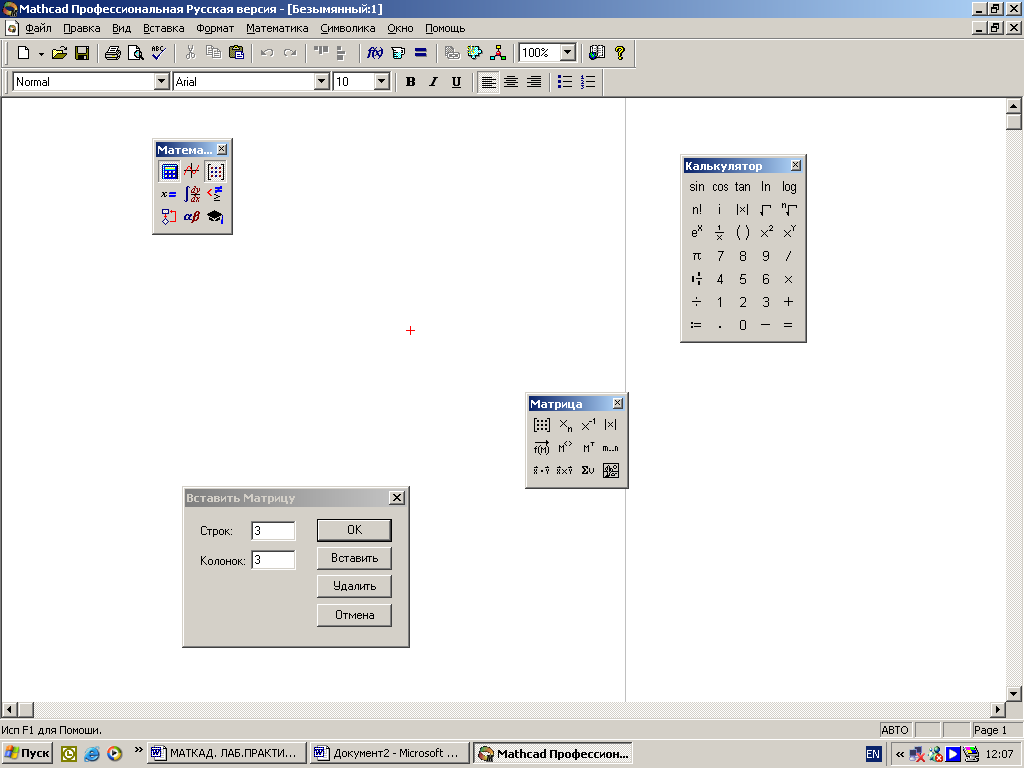Set right text alignment
The image size is (1024, 768).
[534, 82]
